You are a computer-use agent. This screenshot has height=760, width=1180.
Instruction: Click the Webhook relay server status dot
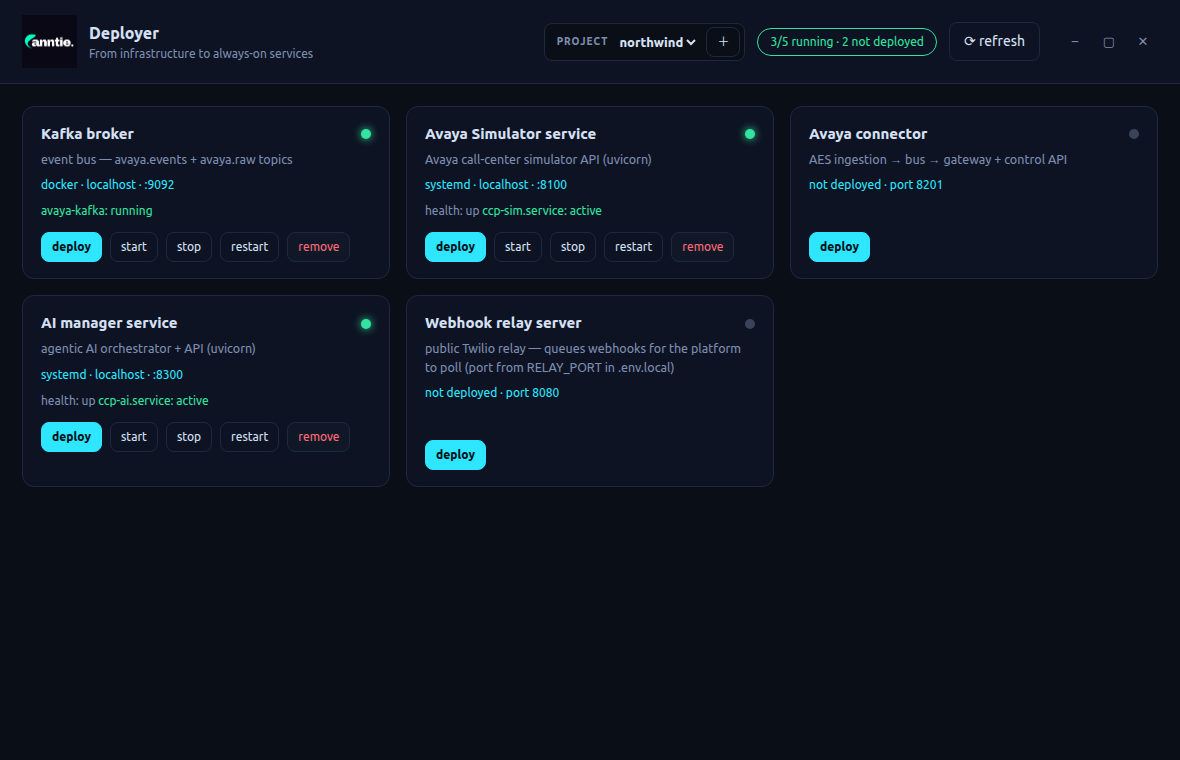[x=750, y=324]
